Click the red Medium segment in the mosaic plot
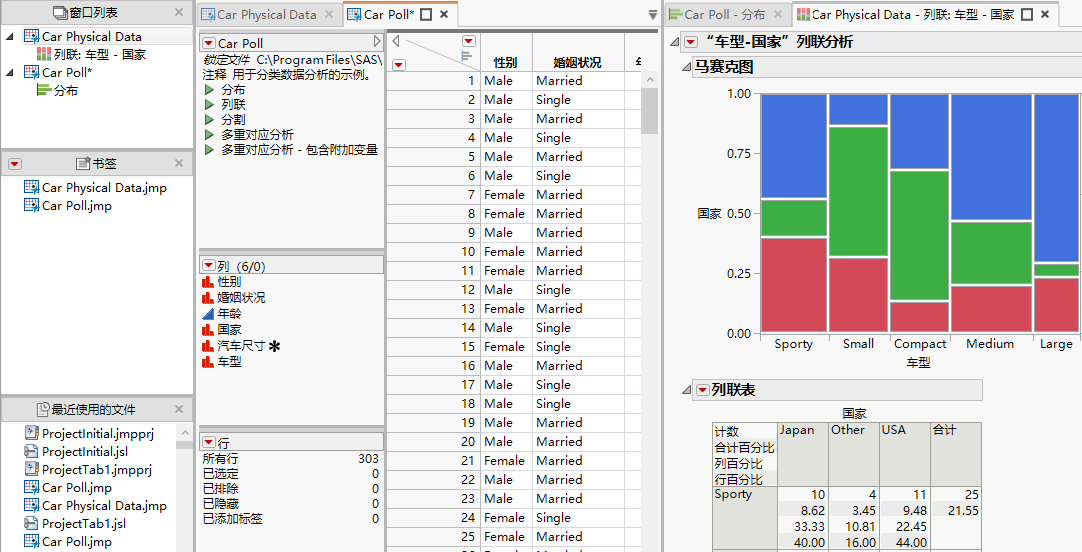The height and width of the screenshot is (552, 1082). (x=990, y=308)
